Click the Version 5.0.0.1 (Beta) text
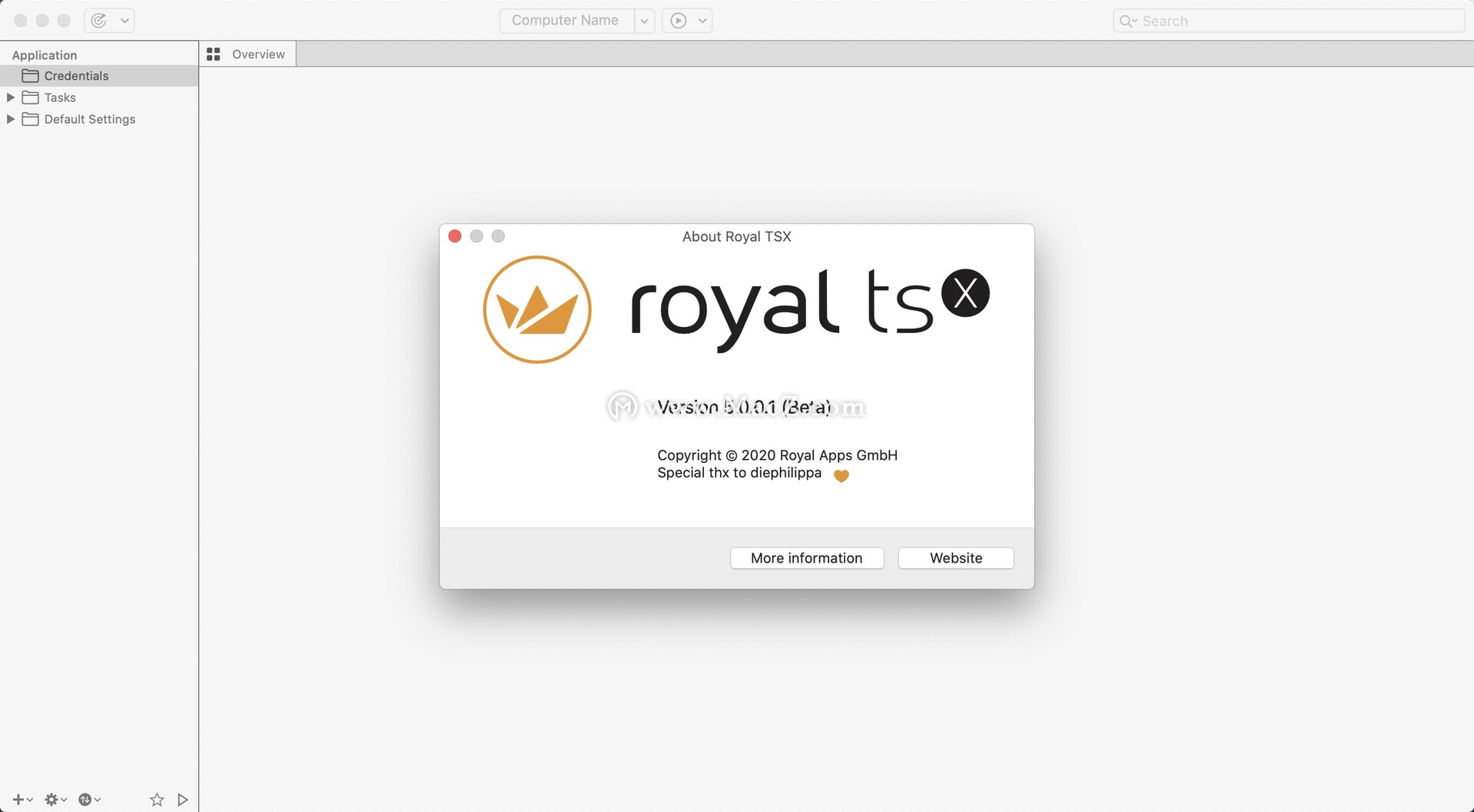Screen dimensions: 1474x812 coord(744,407)
